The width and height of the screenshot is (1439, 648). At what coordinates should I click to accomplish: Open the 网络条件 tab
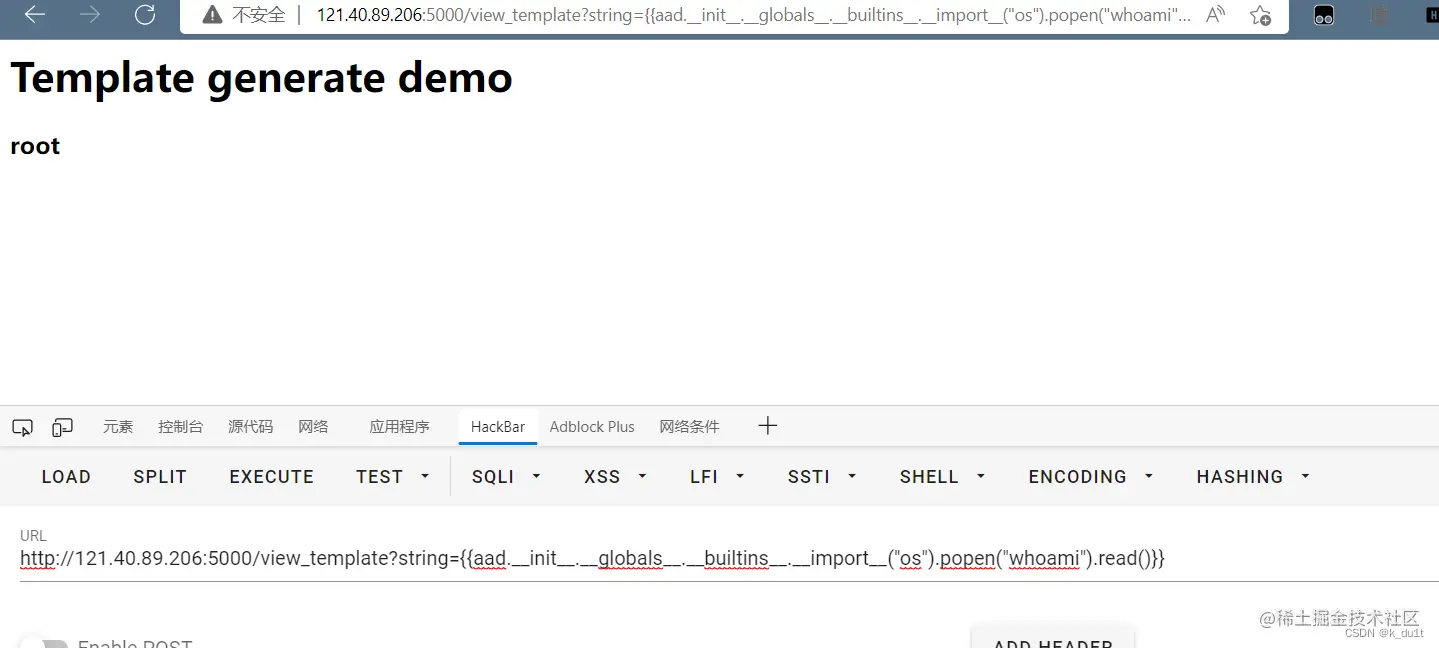(x=689, y=427)
